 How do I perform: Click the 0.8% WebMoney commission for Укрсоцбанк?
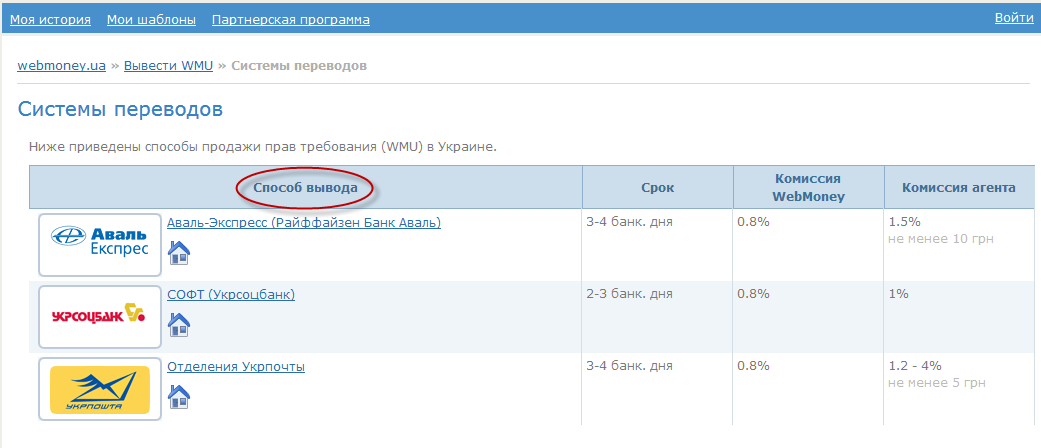point(753,293)
